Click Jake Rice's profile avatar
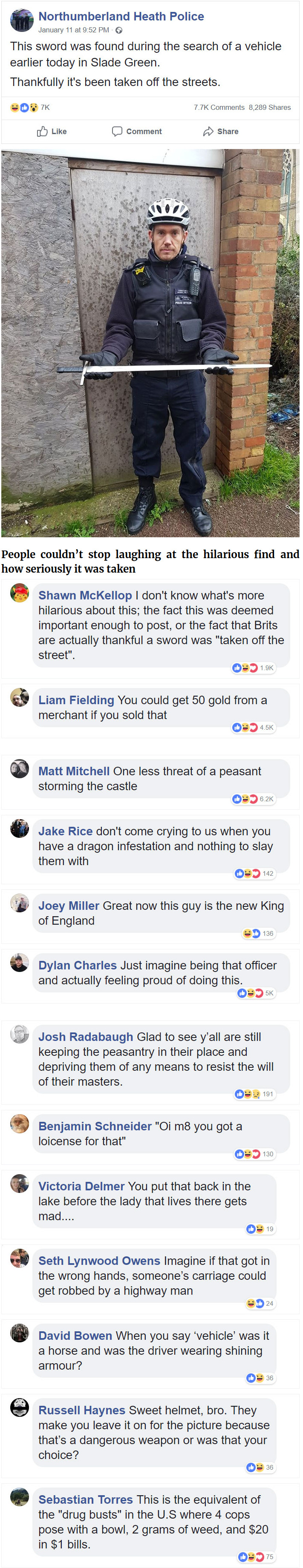 (20, 828)
